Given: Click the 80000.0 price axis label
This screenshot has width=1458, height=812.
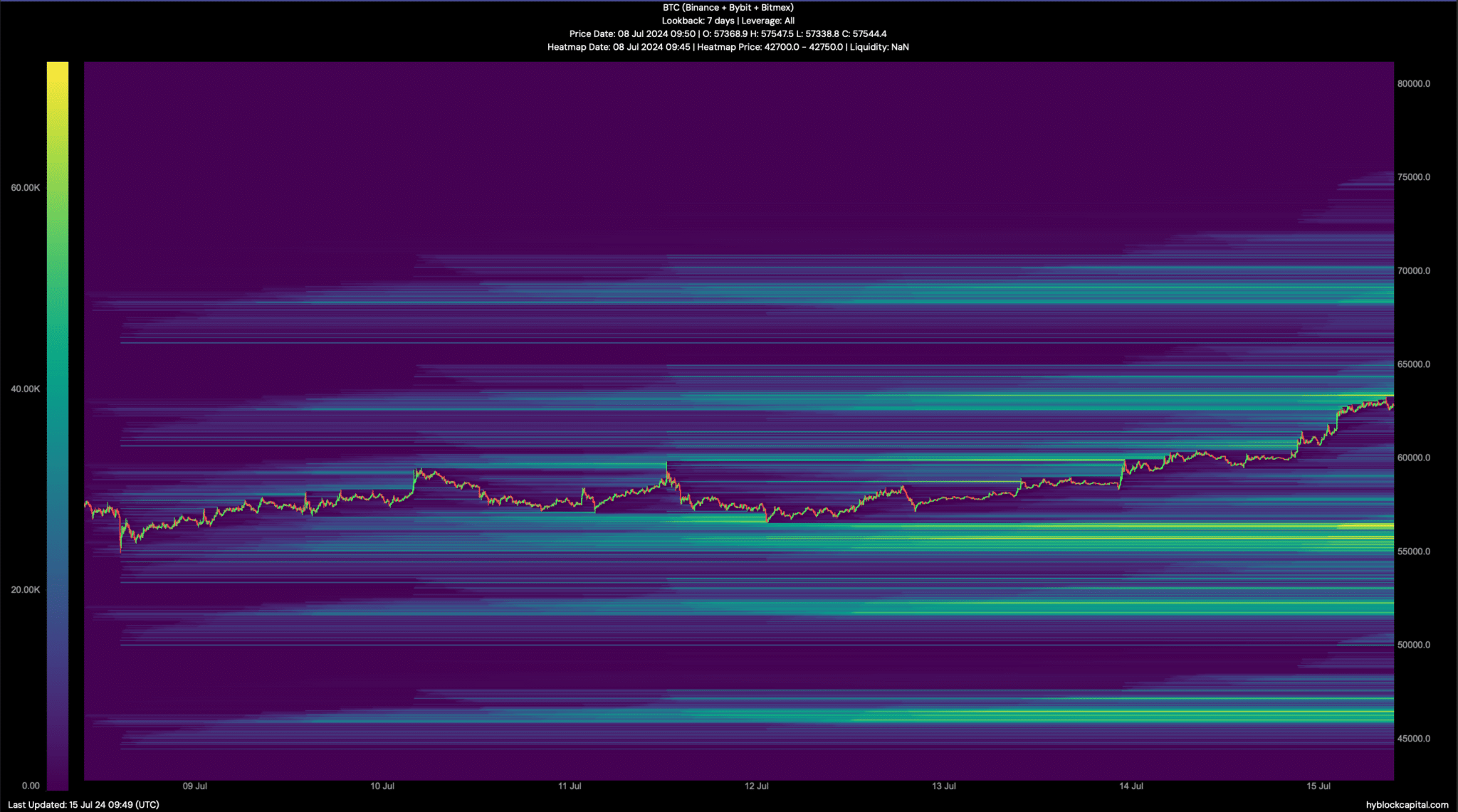Looking at the screenshot, I should coord(1413,84).
